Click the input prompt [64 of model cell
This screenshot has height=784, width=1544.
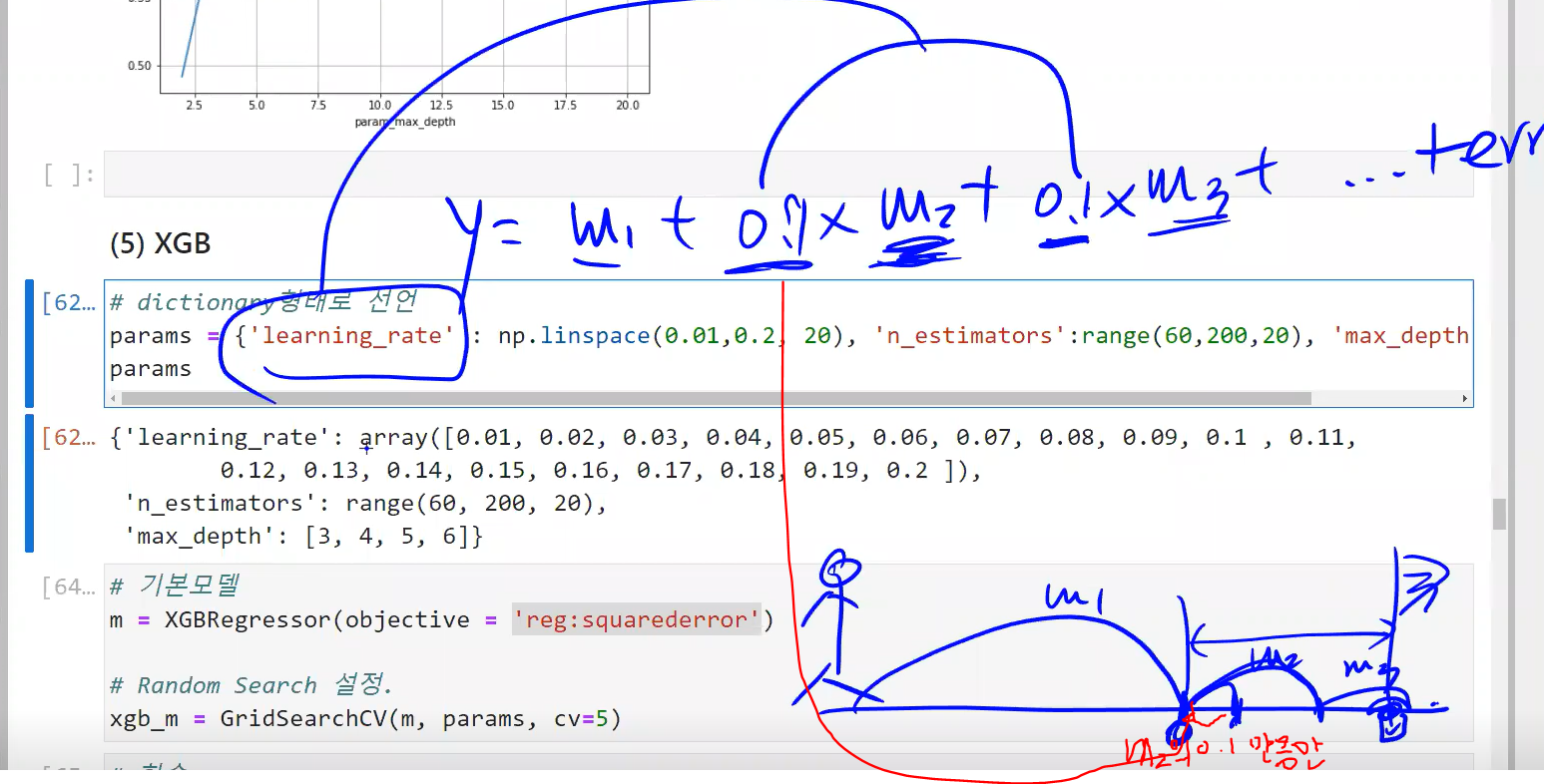tap(69, 587)
